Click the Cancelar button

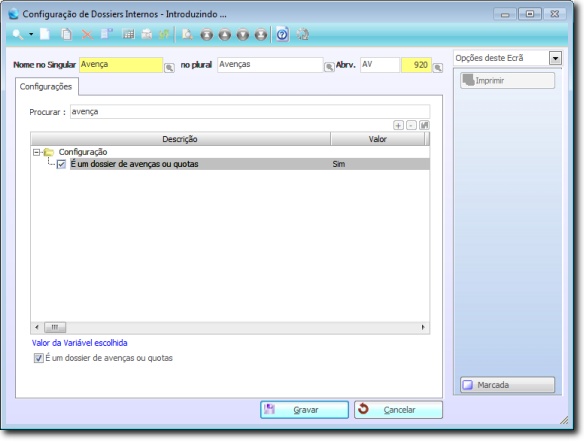click(x=399, y=410)
